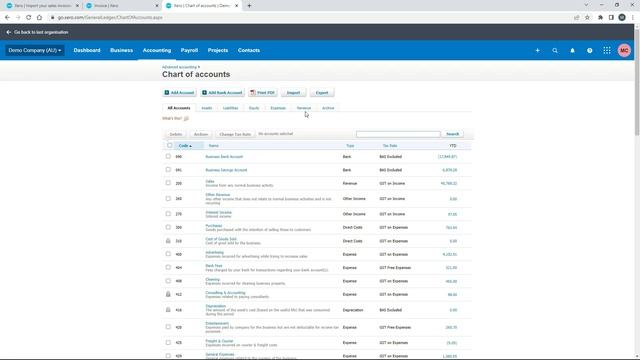This screenshot has height=360, width=640.
Task: Open the Chrome three-dot menu
Action: [633, 18]
